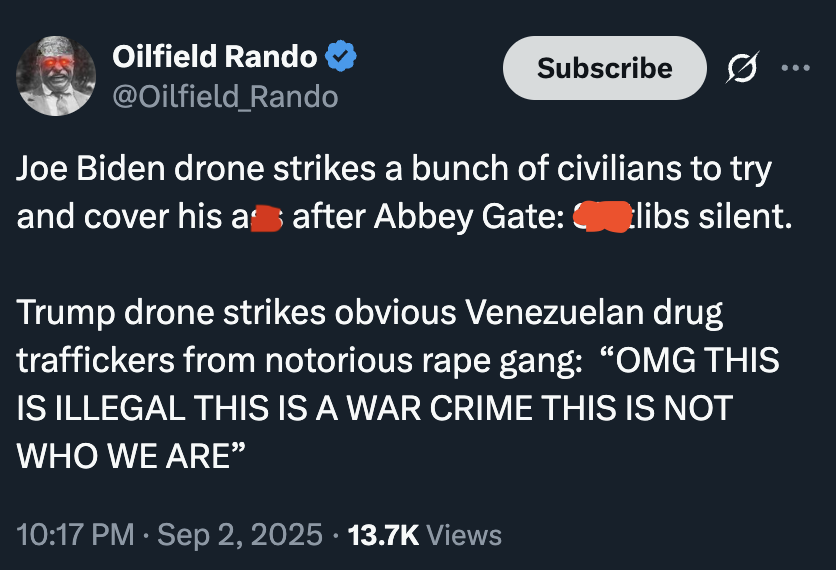This screenshot has height=570, width=836.
Task: Click the Oilfield Rando display name
Action: tap(215, 58)
